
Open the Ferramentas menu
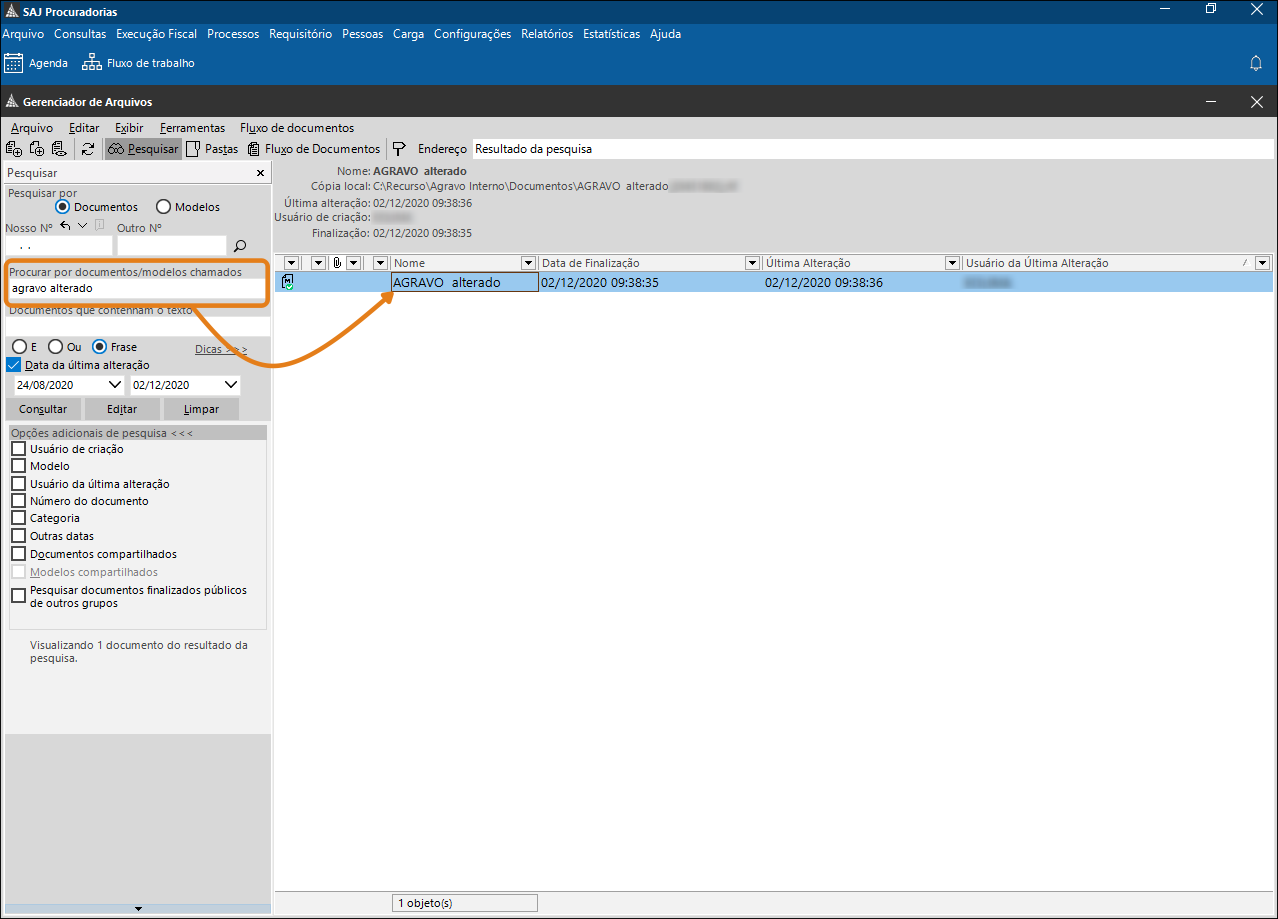pos(192,128)
